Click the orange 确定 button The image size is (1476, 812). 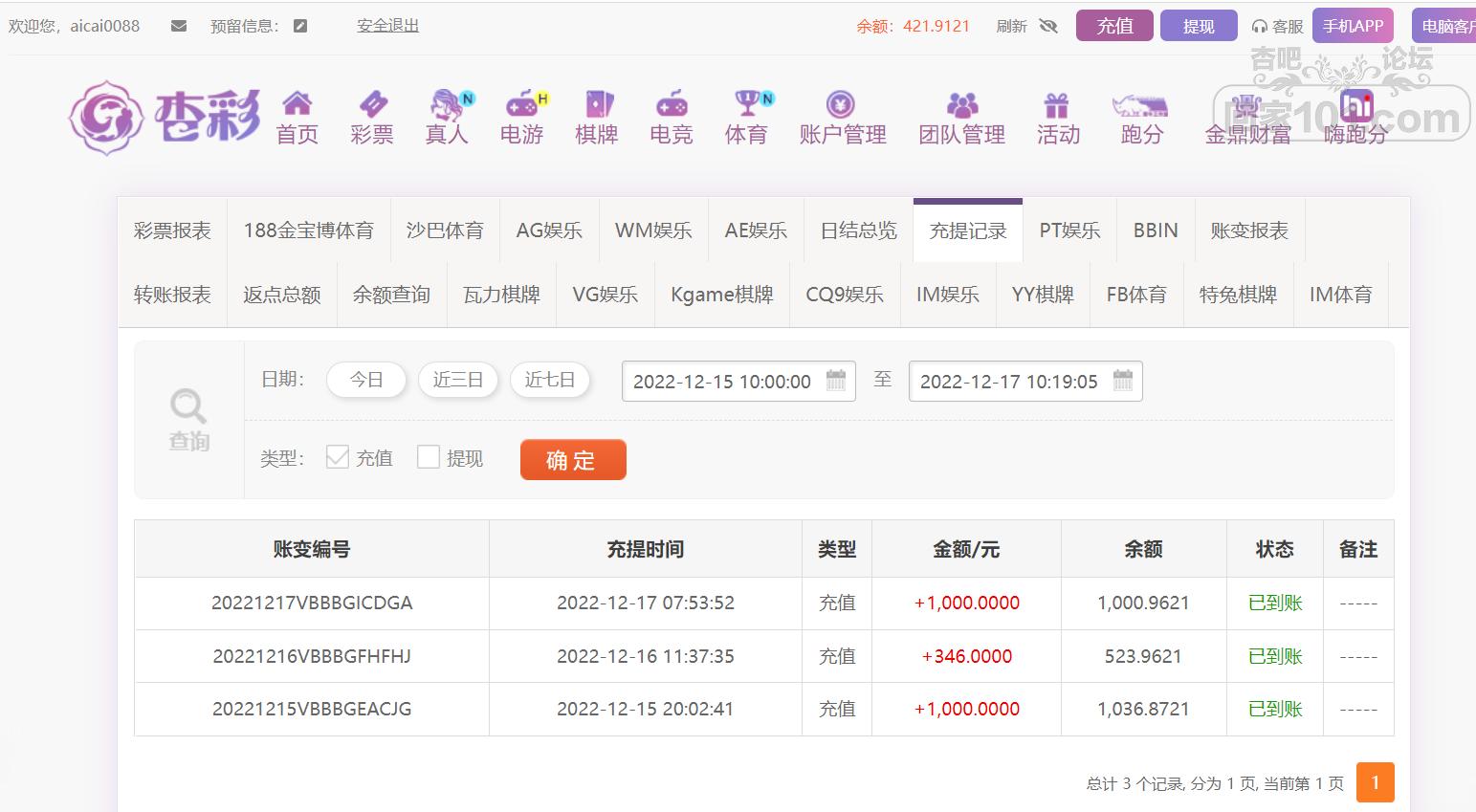coord(573,460)
